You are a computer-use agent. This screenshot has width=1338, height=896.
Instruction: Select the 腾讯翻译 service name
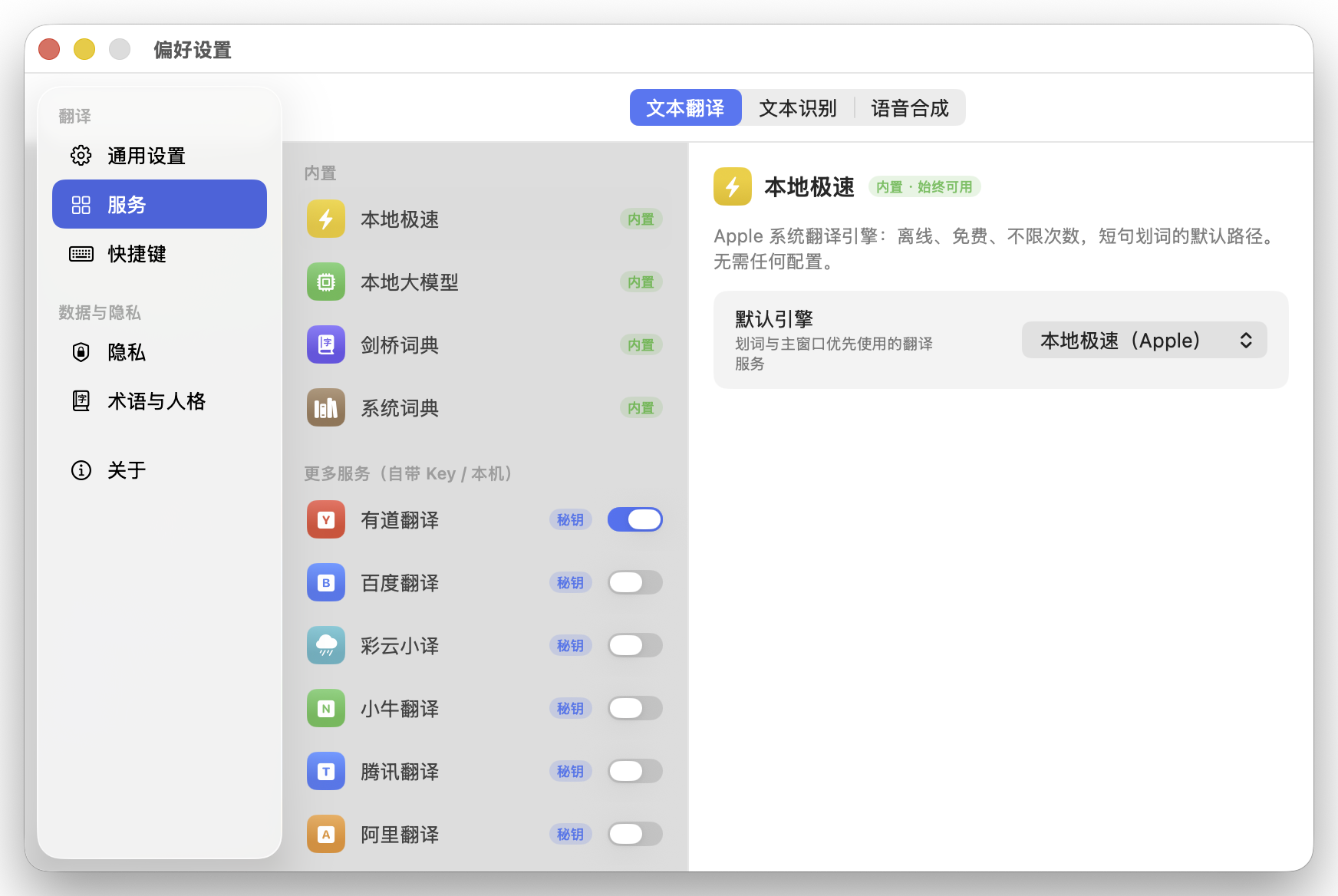[400, 772]
